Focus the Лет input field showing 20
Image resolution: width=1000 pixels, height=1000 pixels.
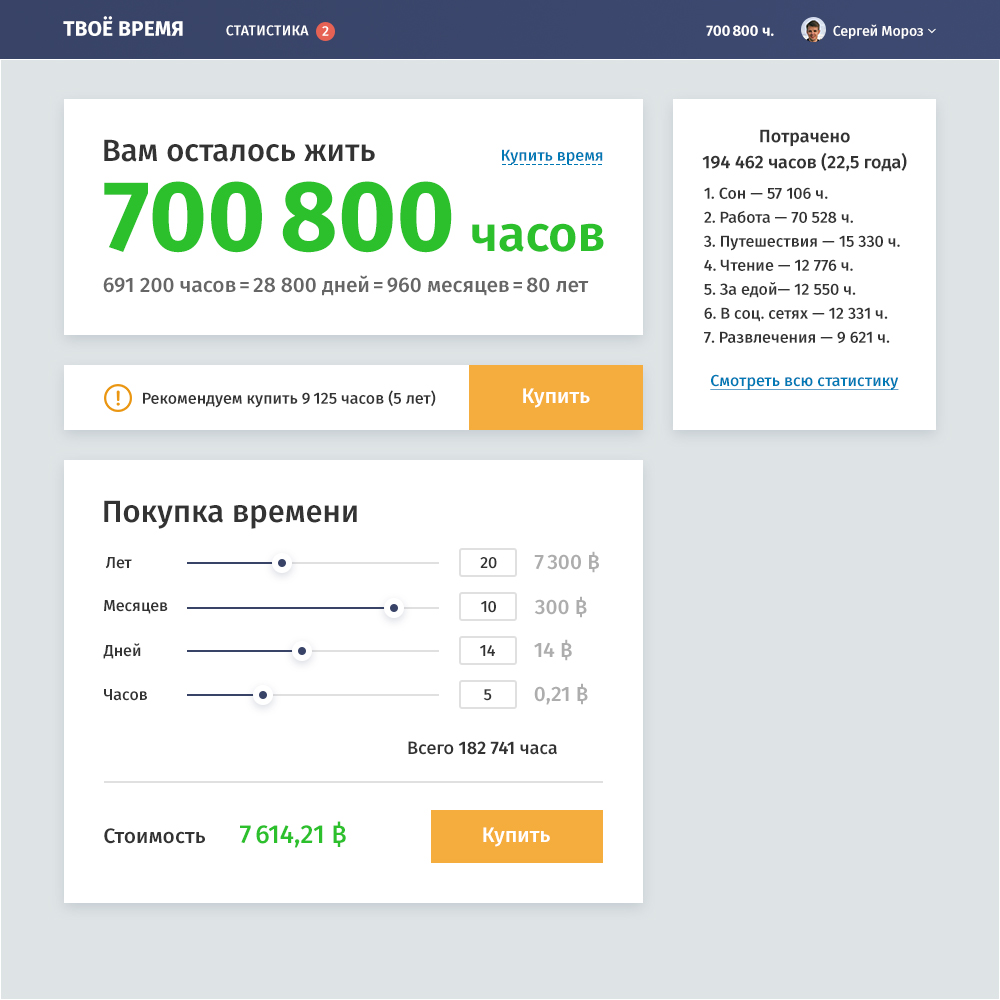pyautogui.click(x=488, y=563)
